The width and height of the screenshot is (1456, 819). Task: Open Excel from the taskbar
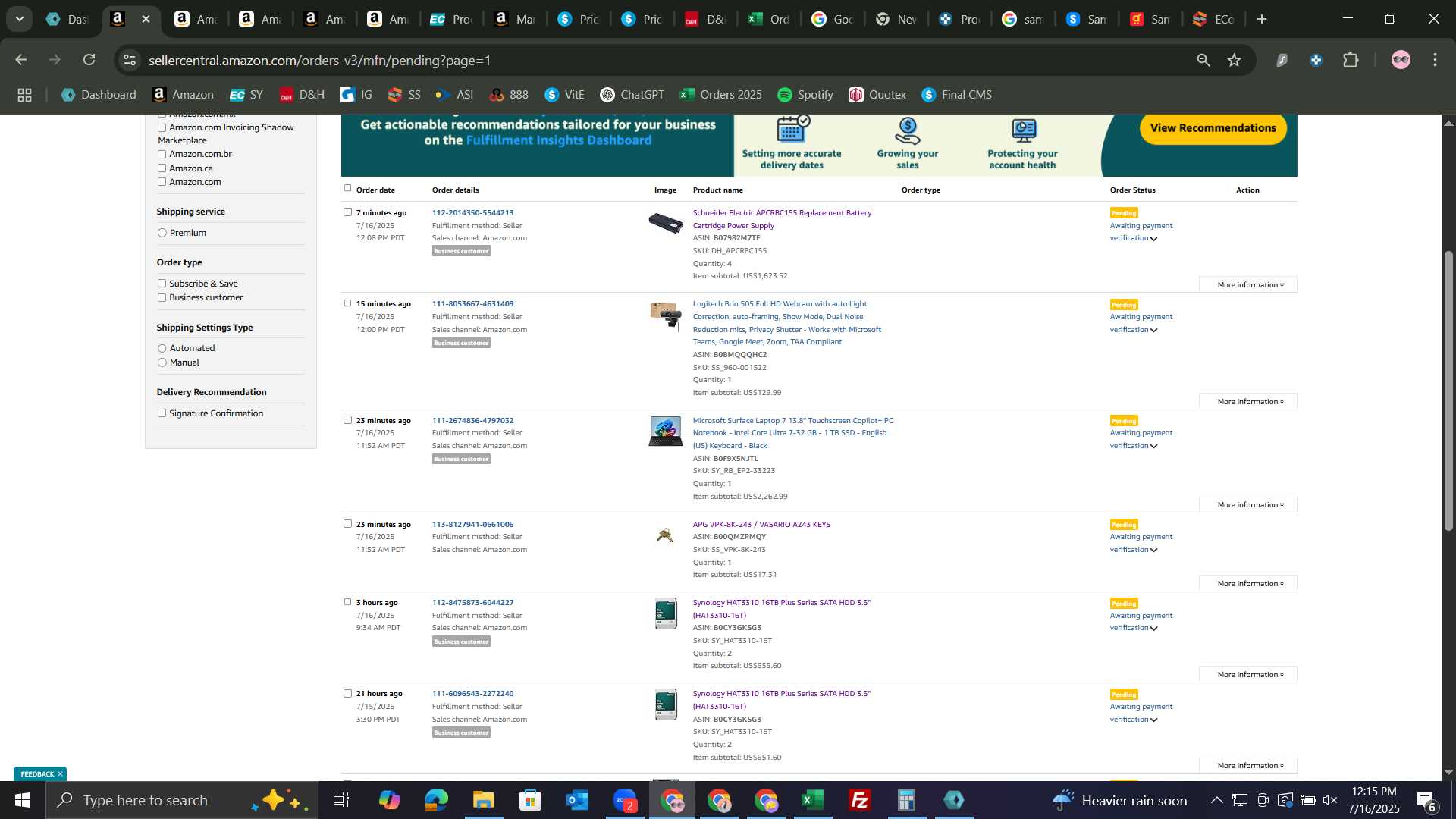point(812,800)
